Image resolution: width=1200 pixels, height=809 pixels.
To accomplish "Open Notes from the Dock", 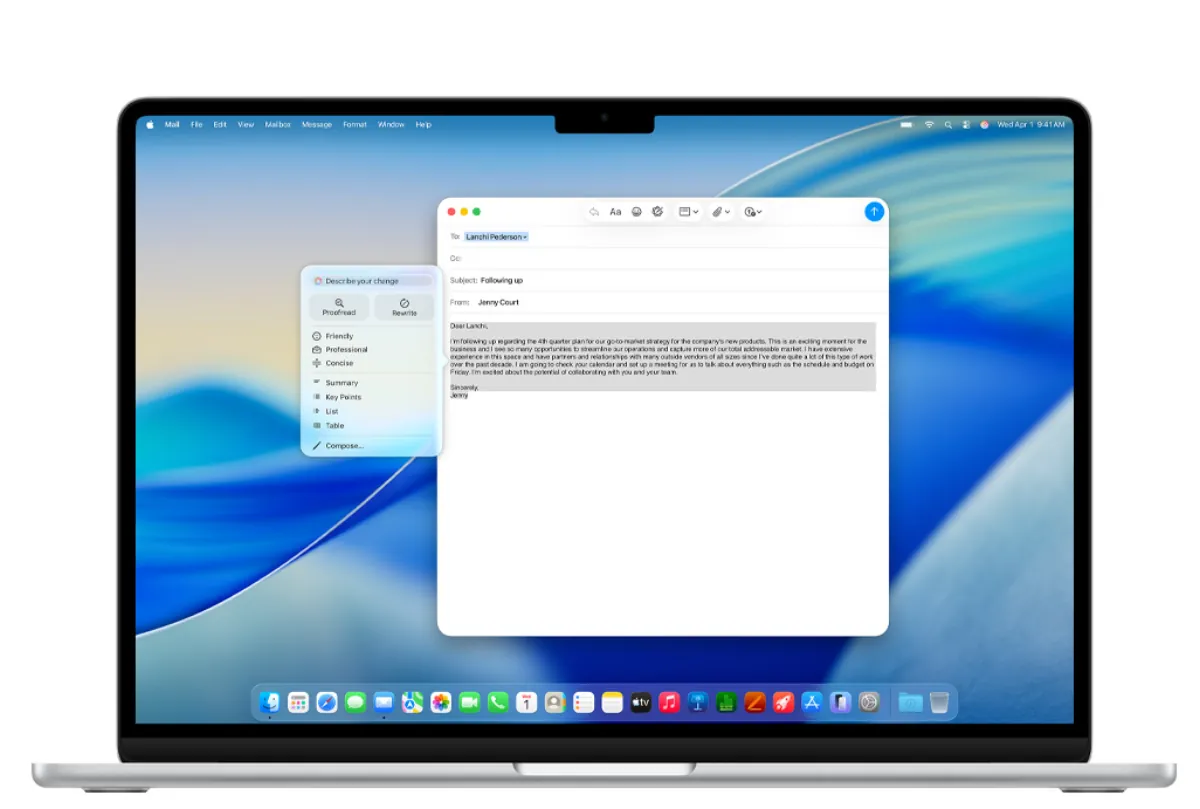I will [612, 703].
